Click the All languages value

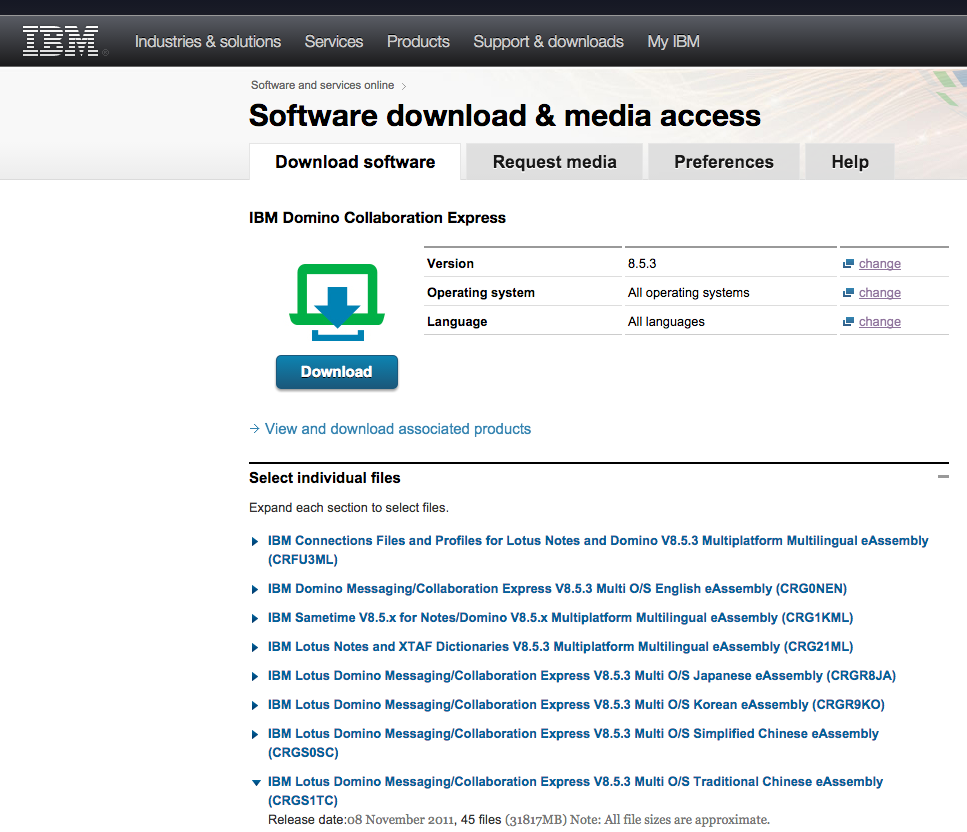pos(666,322)
